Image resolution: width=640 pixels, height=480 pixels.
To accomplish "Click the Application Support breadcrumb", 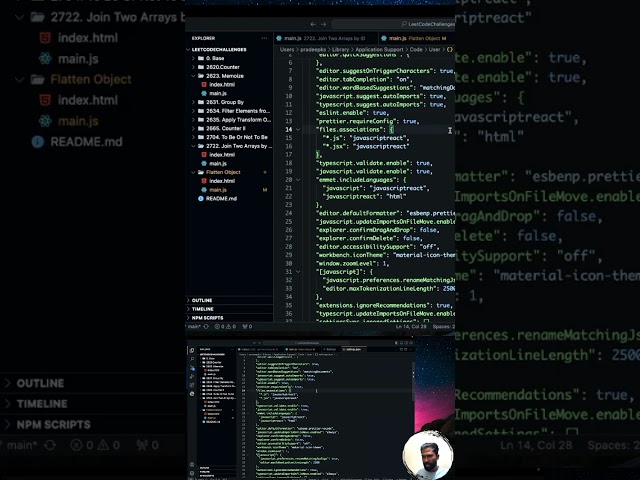I will [379, 49].
